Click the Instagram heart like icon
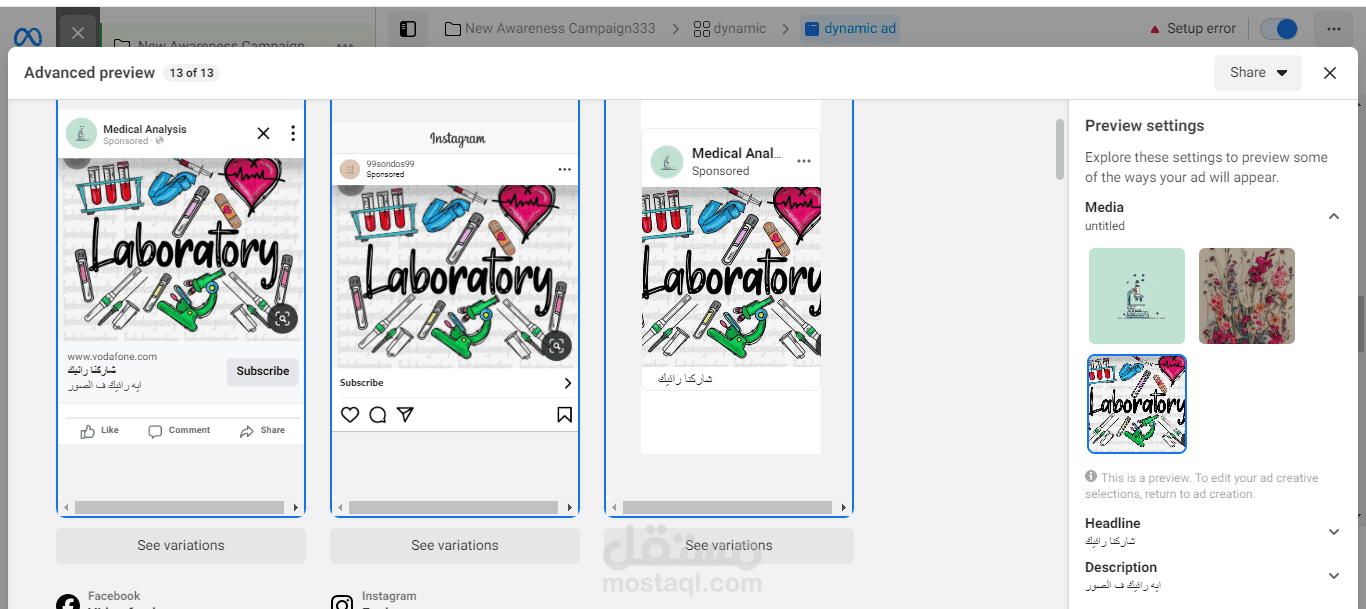Image resolution: width=1366 pixels, height=609 pixels. point(350,414)
